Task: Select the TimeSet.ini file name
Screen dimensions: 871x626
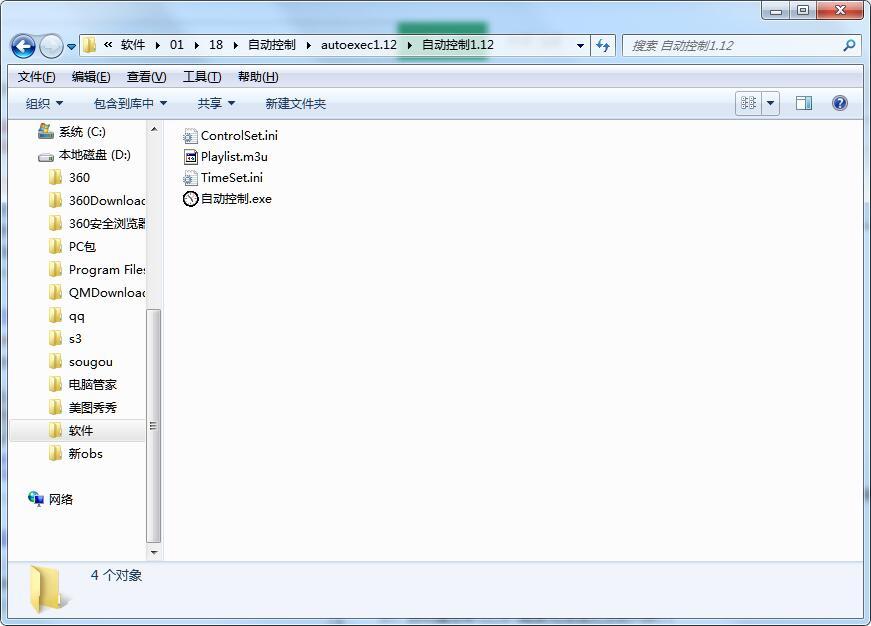Action: (232, 178)
